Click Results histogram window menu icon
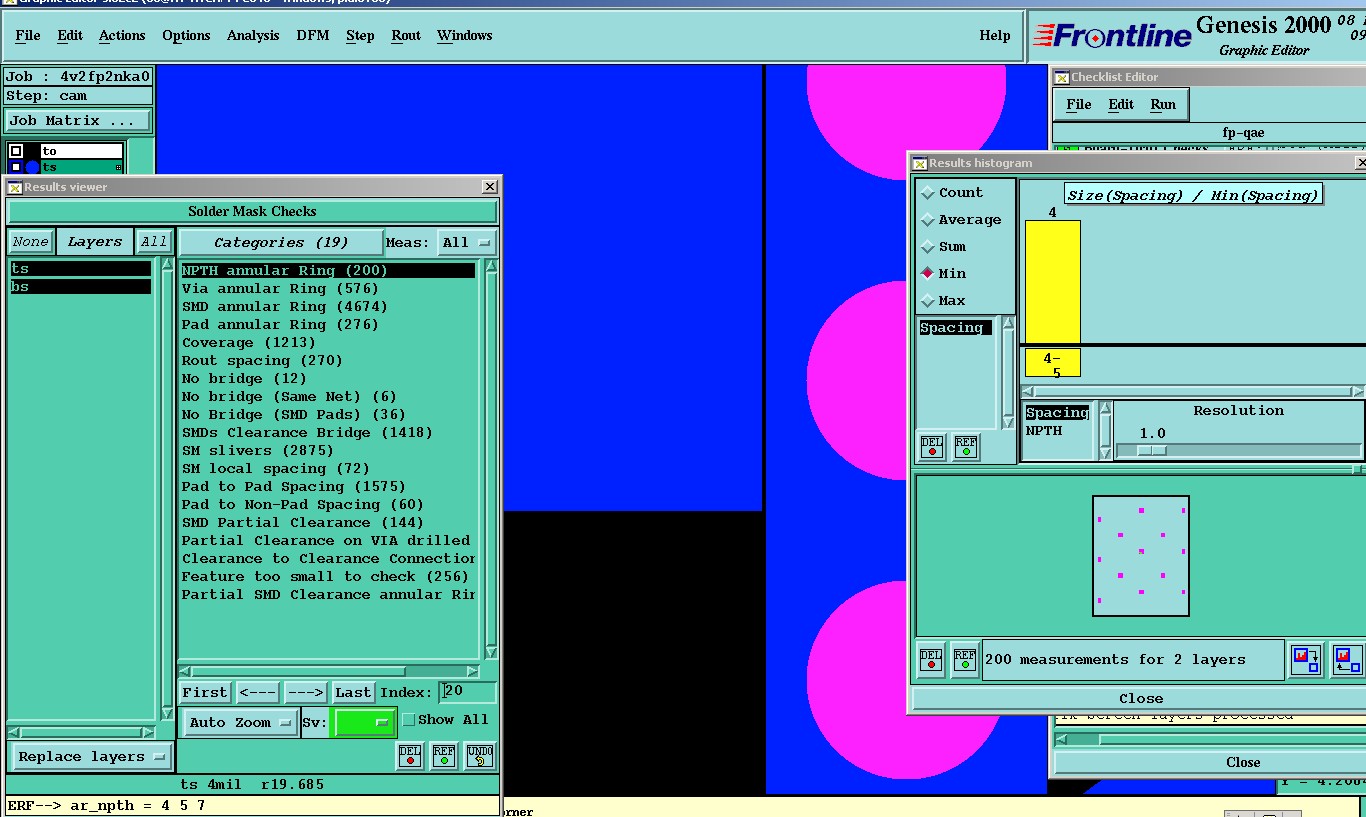Viewport: 1366px width, 817px height. coord(919,163)
